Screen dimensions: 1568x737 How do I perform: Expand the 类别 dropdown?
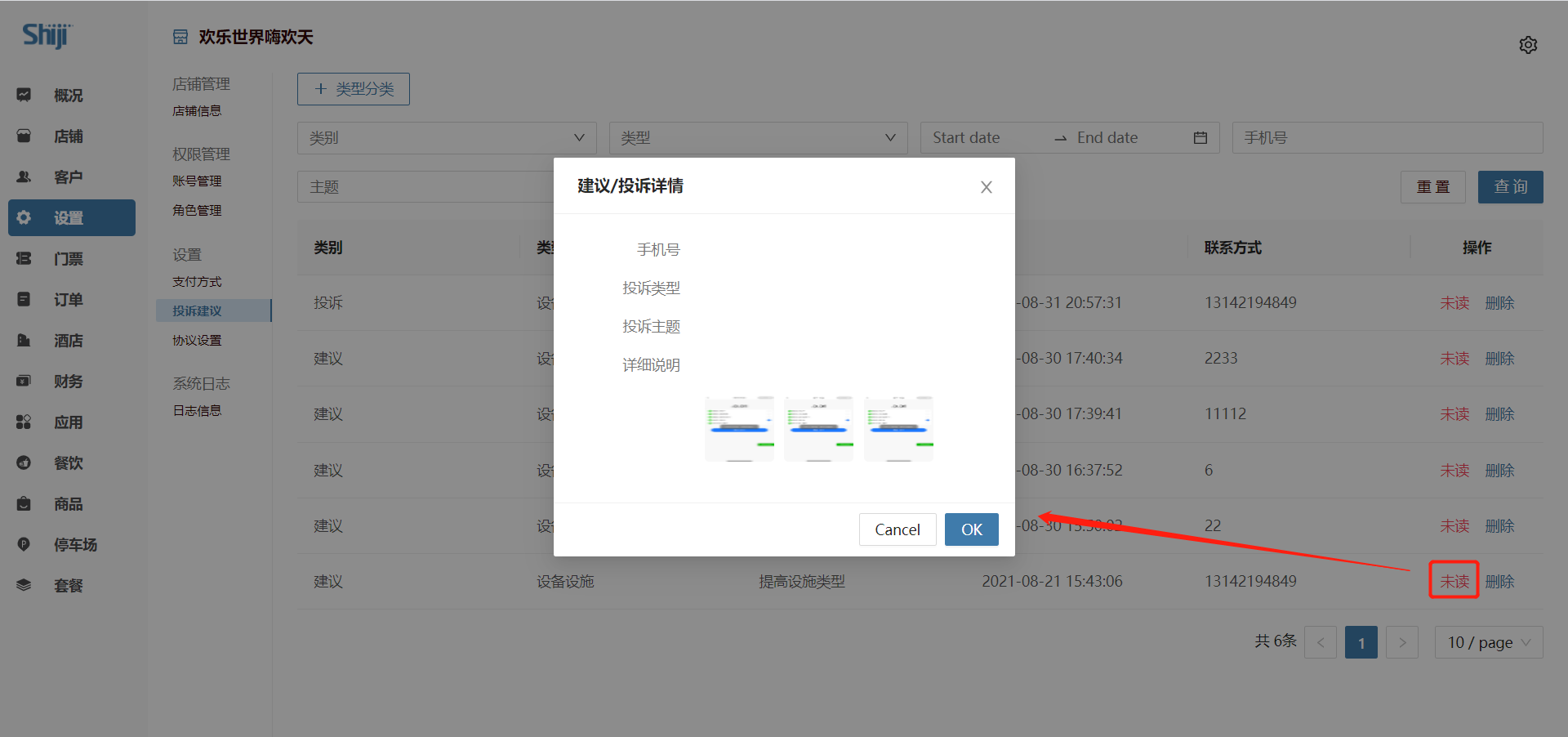(447, 138)
